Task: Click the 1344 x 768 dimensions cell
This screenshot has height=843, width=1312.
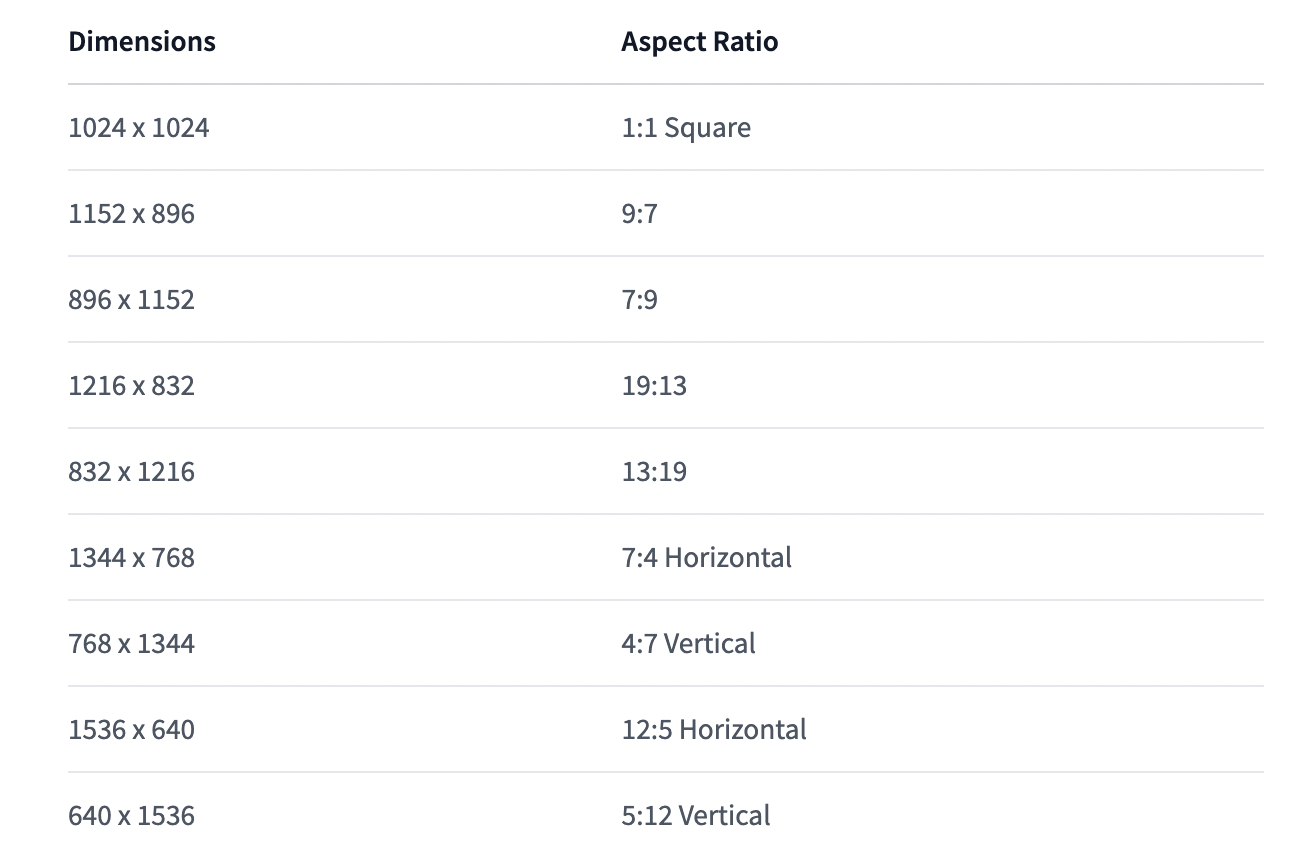Action: coord(132,558)
